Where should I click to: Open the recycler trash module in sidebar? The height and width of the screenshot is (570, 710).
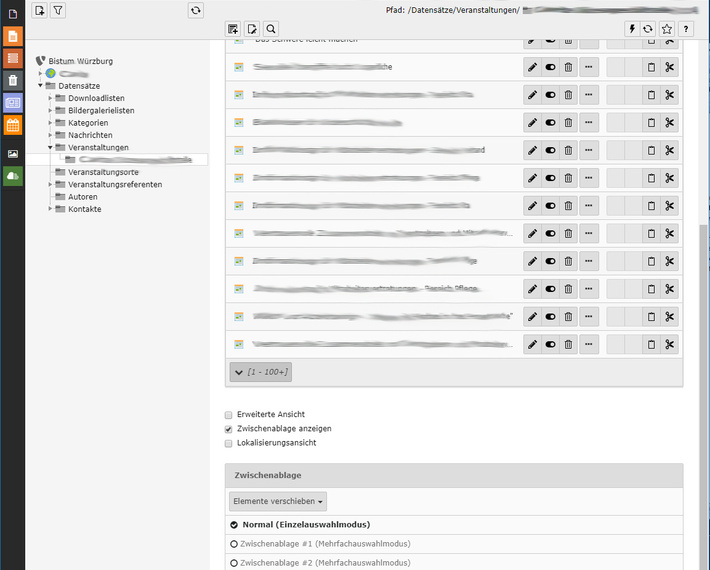point(13,81)
